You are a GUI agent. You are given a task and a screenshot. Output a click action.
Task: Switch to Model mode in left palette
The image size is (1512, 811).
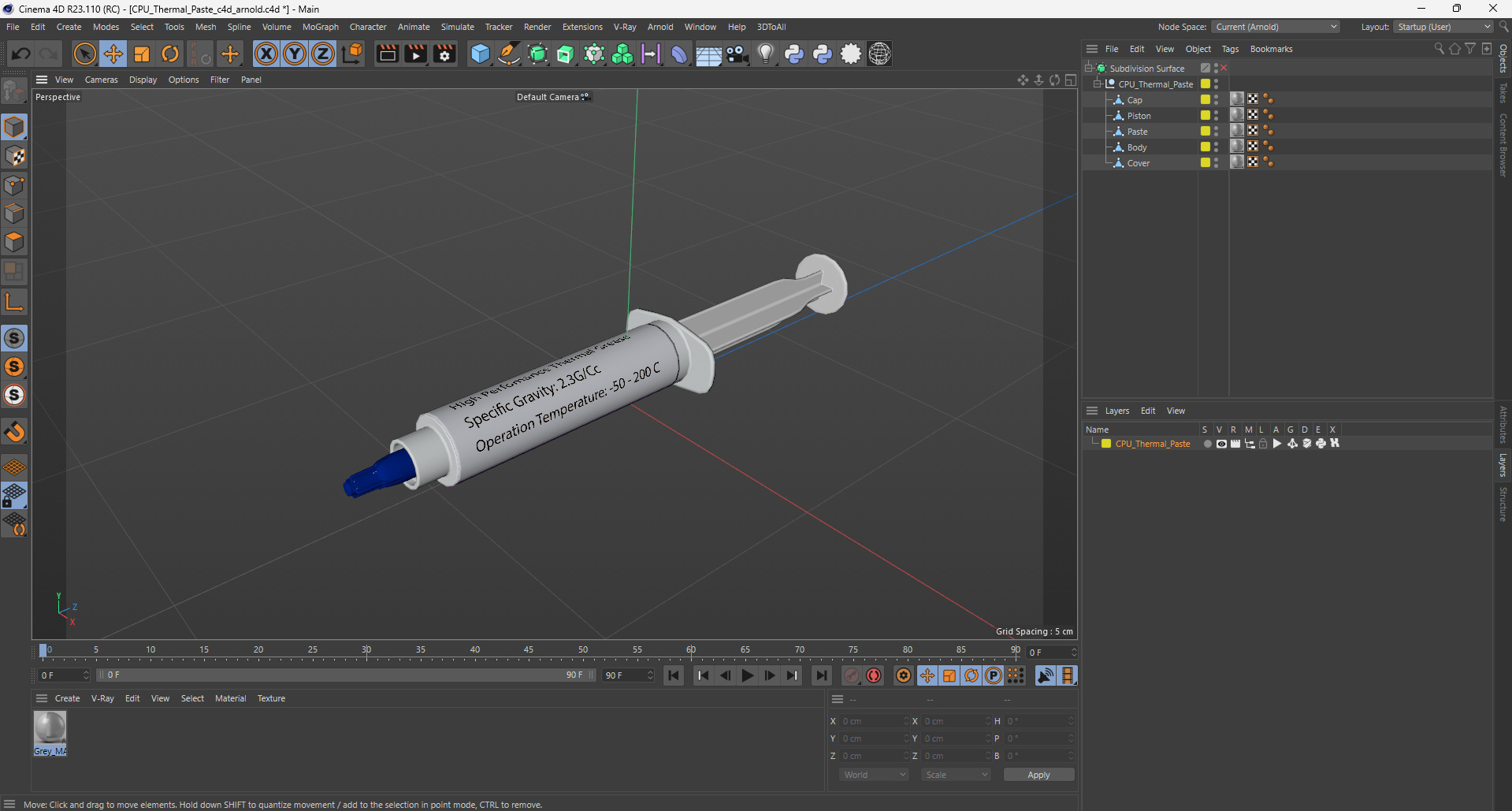(14, 127)
